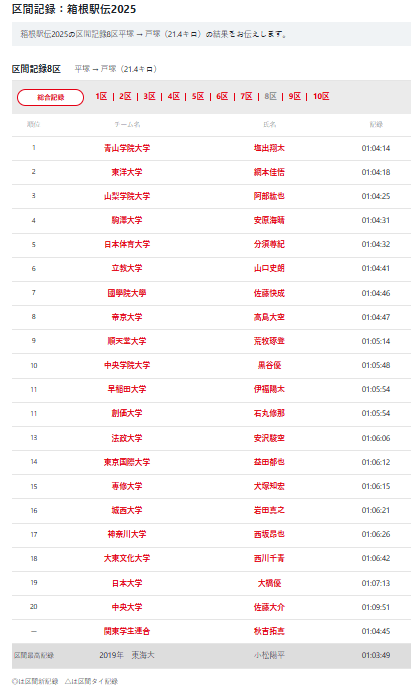Switch to the 2区 section tab
This screenshot has height=696, width=415.
click(x=125, y=96)
